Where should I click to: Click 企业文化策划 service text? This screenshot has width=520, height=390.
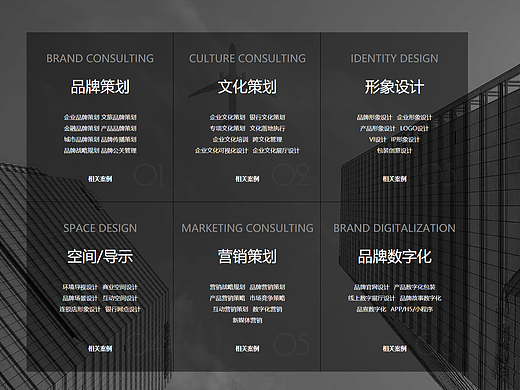point(227,117)
